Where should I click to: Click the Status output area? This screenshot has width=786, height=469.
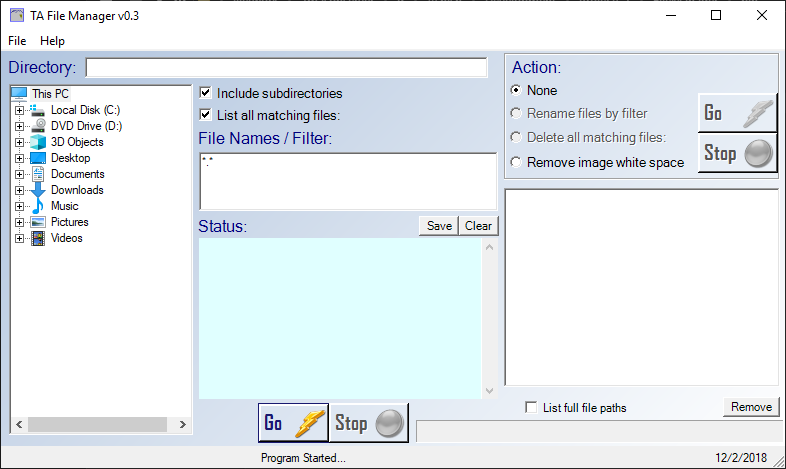point(340,318)
